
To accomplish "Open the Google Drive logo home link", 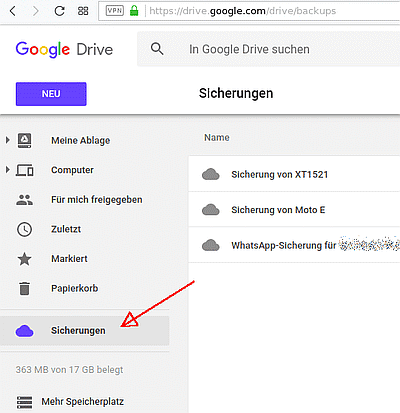I will 64,49.
